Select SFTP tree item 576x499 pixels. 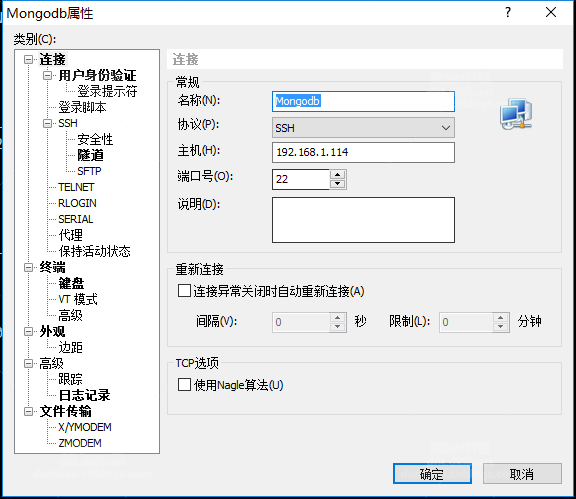click(89, 171)
